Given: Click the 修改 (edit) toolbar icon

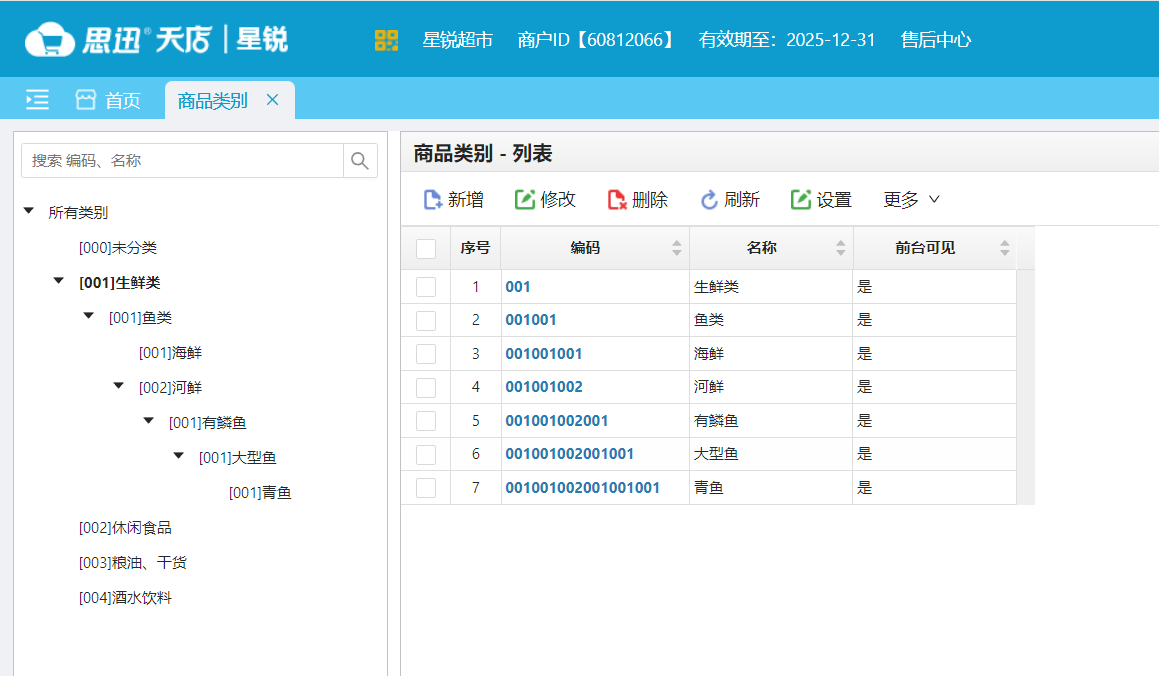Looking at the screenshot, I should (525, 199).
